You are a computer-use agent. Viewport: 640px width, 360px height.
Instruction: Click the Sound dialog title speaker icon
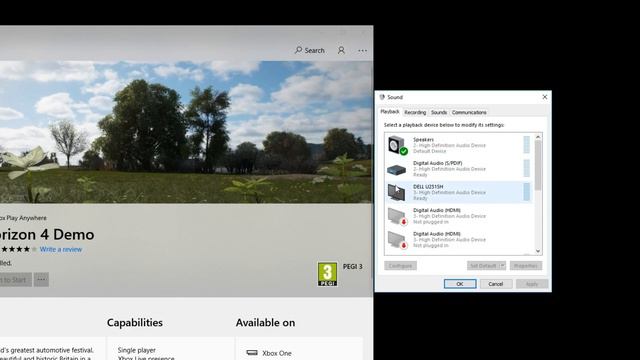(x=382, y=97)
